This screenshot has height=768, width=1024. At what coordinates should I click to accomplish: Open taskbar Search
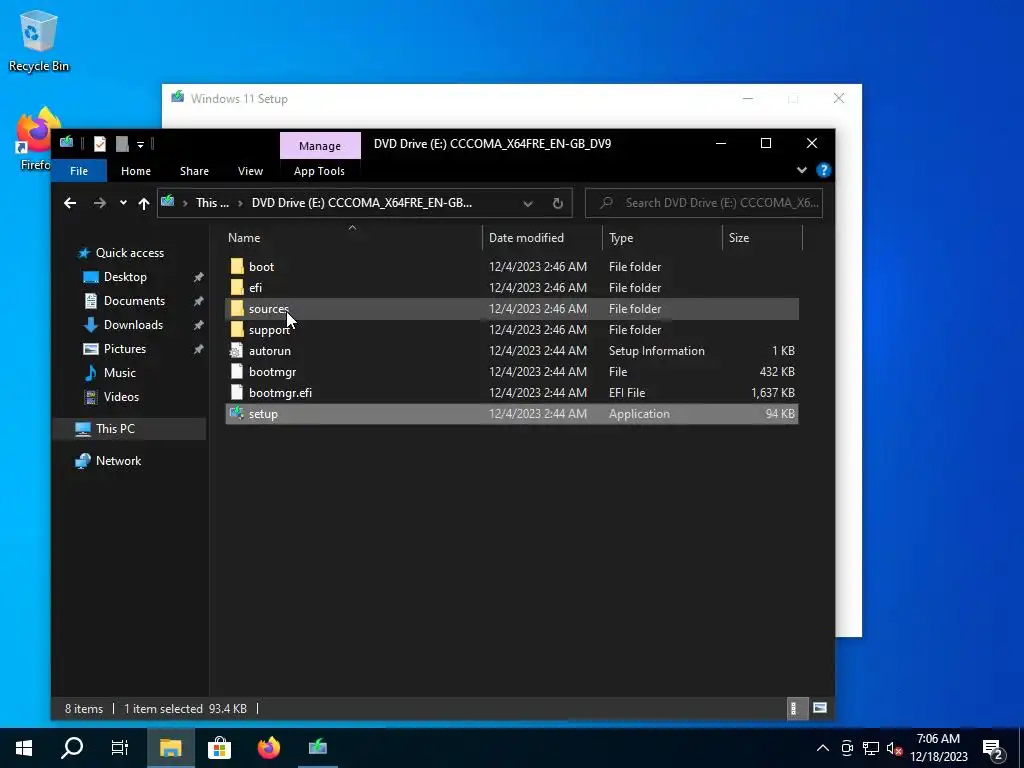(x=72, y=748)
